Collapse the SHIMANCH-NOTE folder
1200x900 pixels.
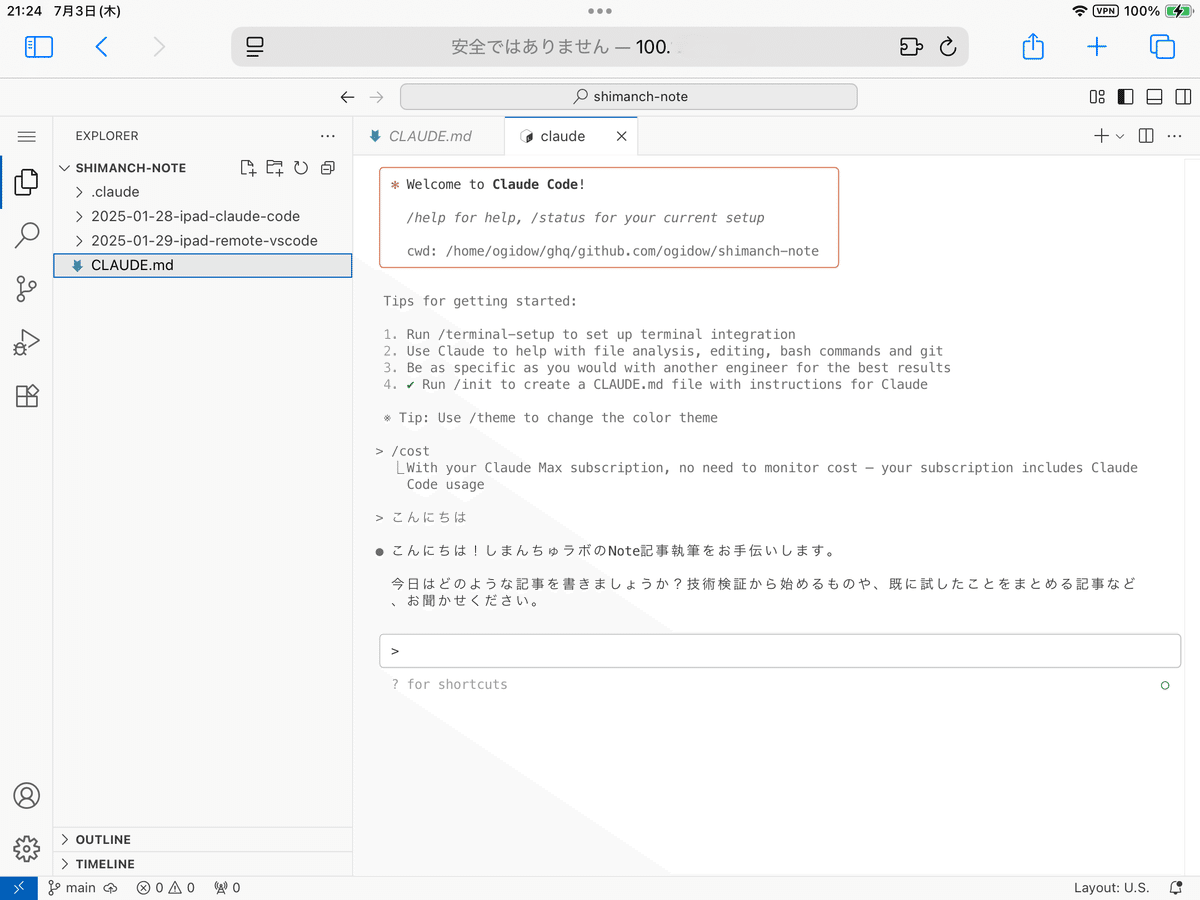[x=65, y=167]
